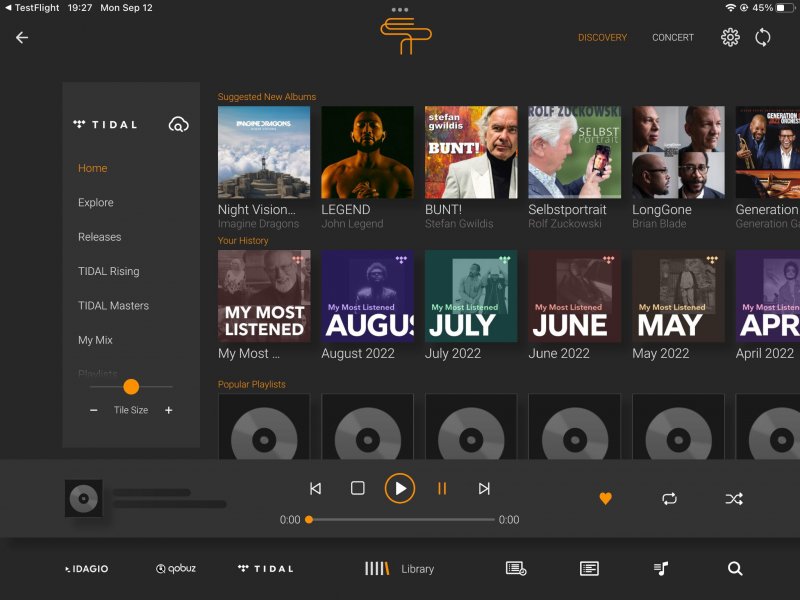
Task: Switch to the DISCOVERY tab
Action: point(602,38)
